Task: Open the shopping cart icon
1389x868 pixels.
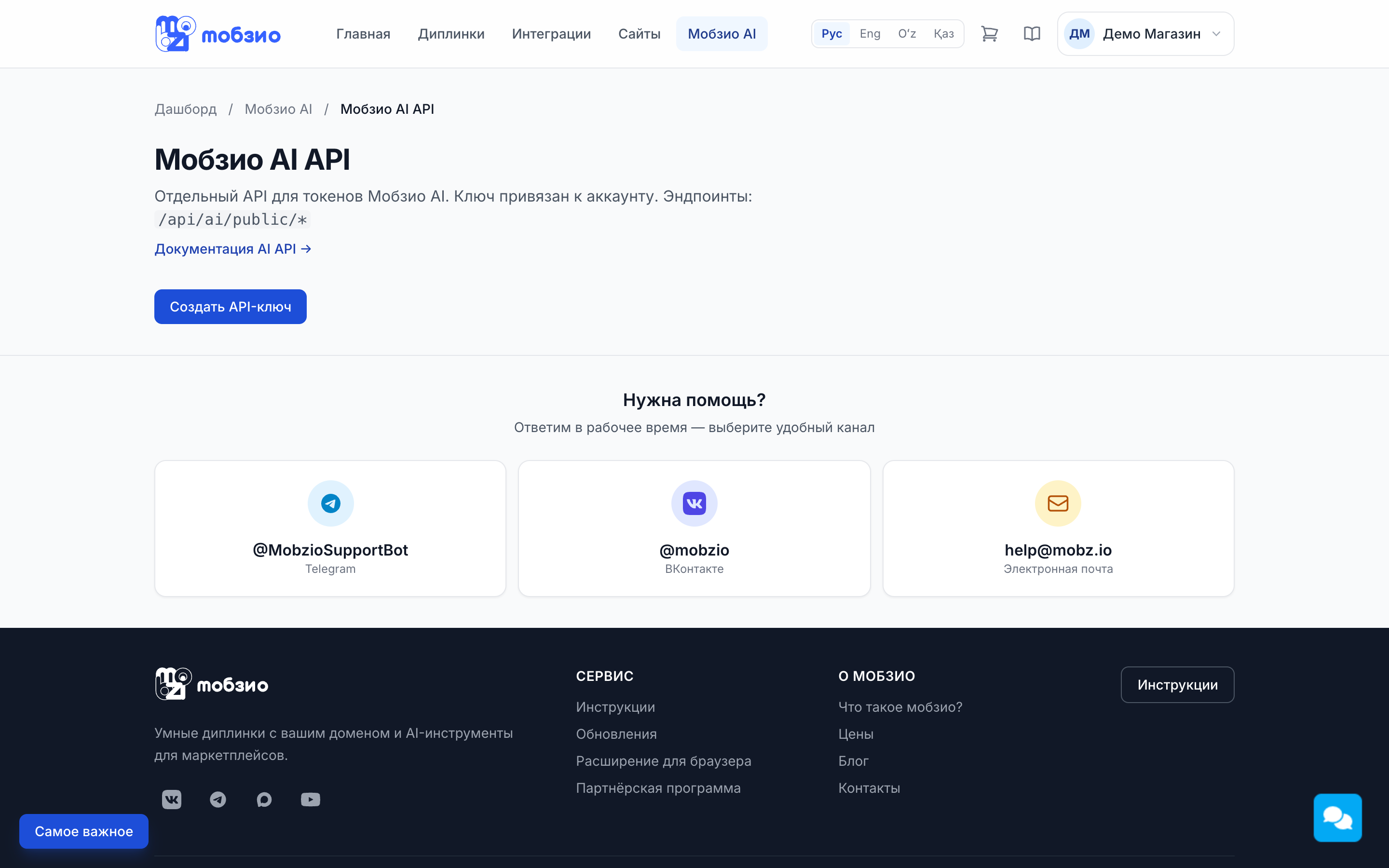Action: click(x=990, y=34)
